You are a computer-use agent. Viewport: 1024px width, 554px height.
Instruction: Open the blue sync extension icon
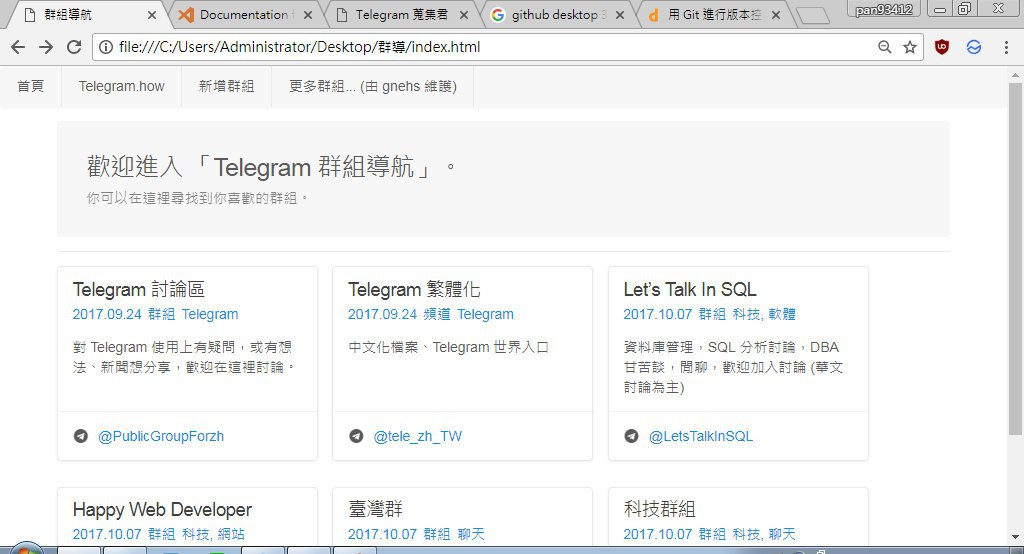point(974,47)
